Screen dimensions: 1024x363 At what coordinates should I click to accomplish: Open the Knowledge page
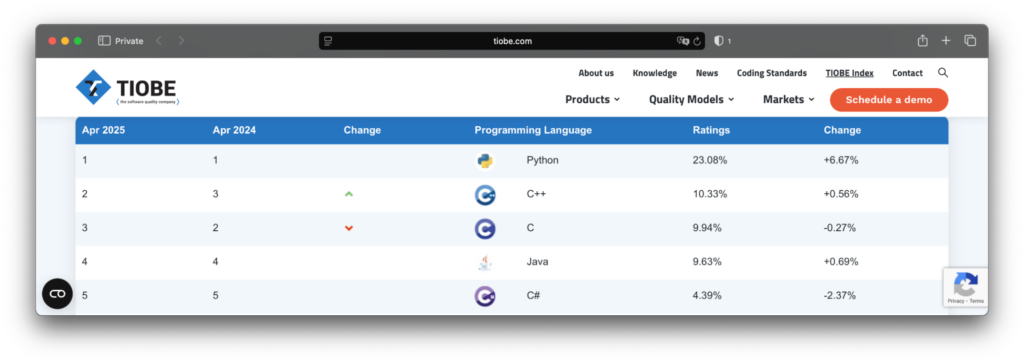pyautogui.click(x=654, y=73)
